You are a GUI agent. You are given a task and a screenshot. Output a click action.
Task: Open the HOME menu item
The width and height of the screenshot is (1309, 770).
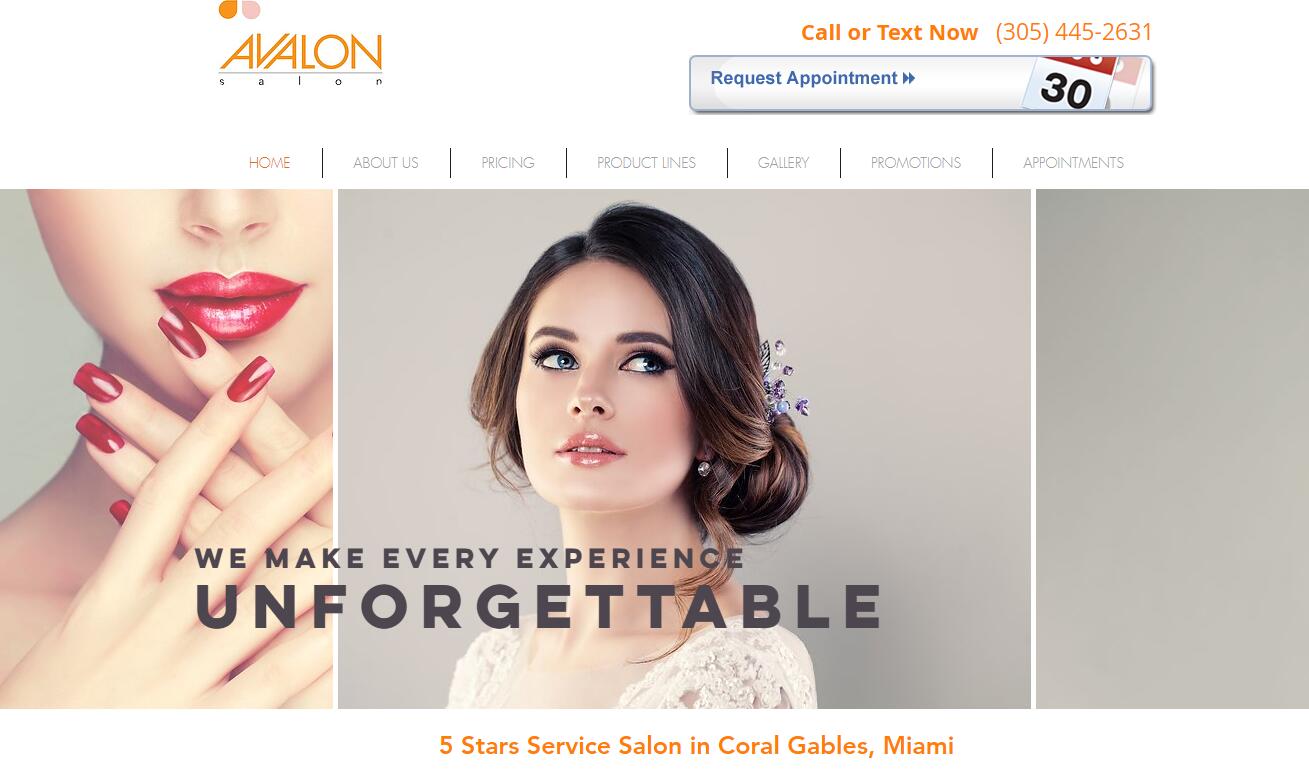269,163
